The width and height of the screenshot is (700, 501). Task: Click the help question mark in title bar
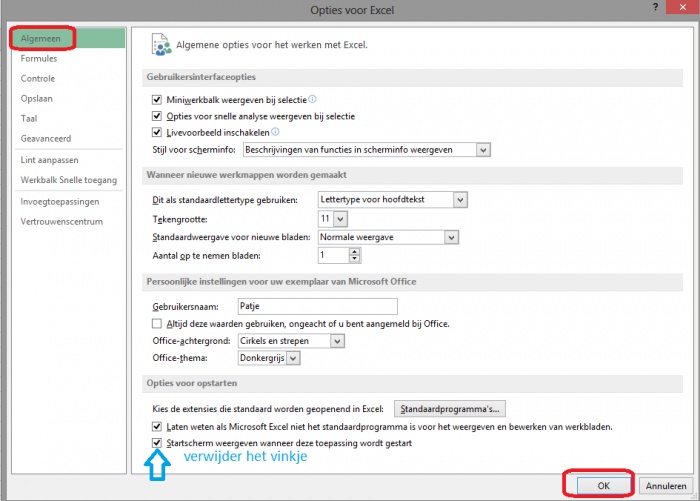click(x=655, y=7)
